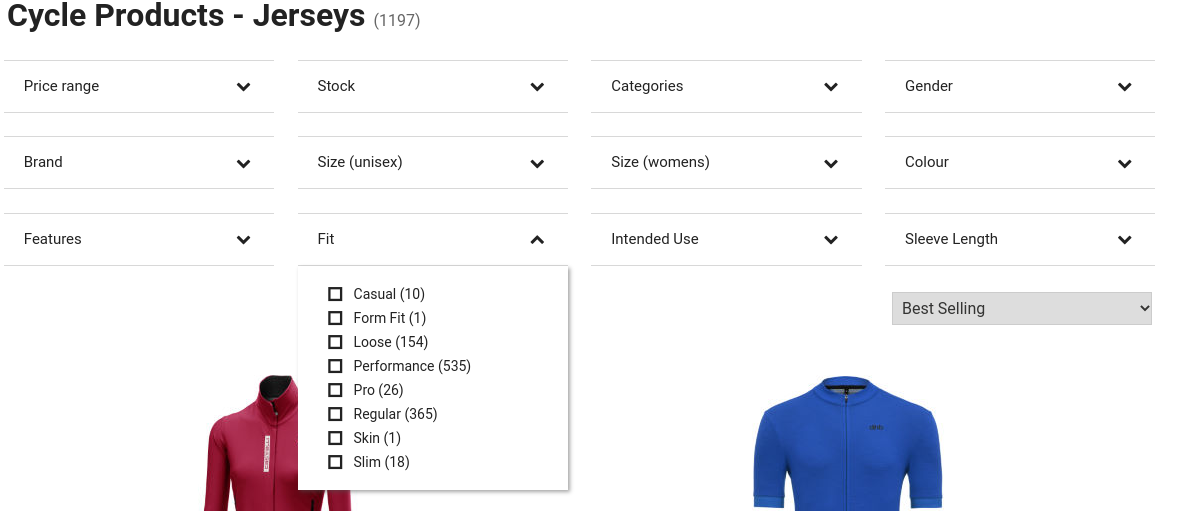Collapse the Fit filter with up chevron

537,240
